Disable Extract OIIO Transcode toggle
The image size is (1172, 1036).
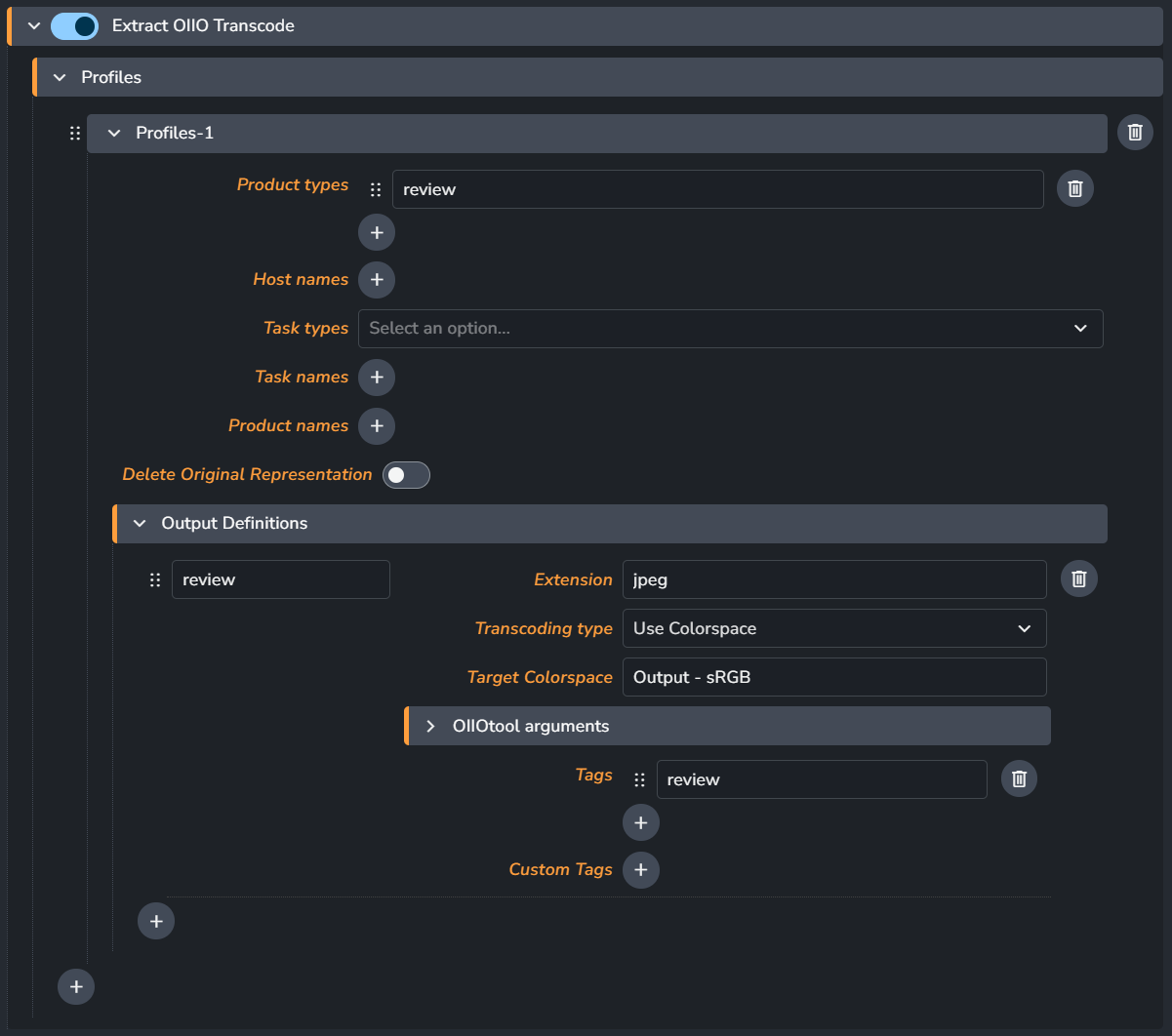pyautogui.click(x=75, y=26)
